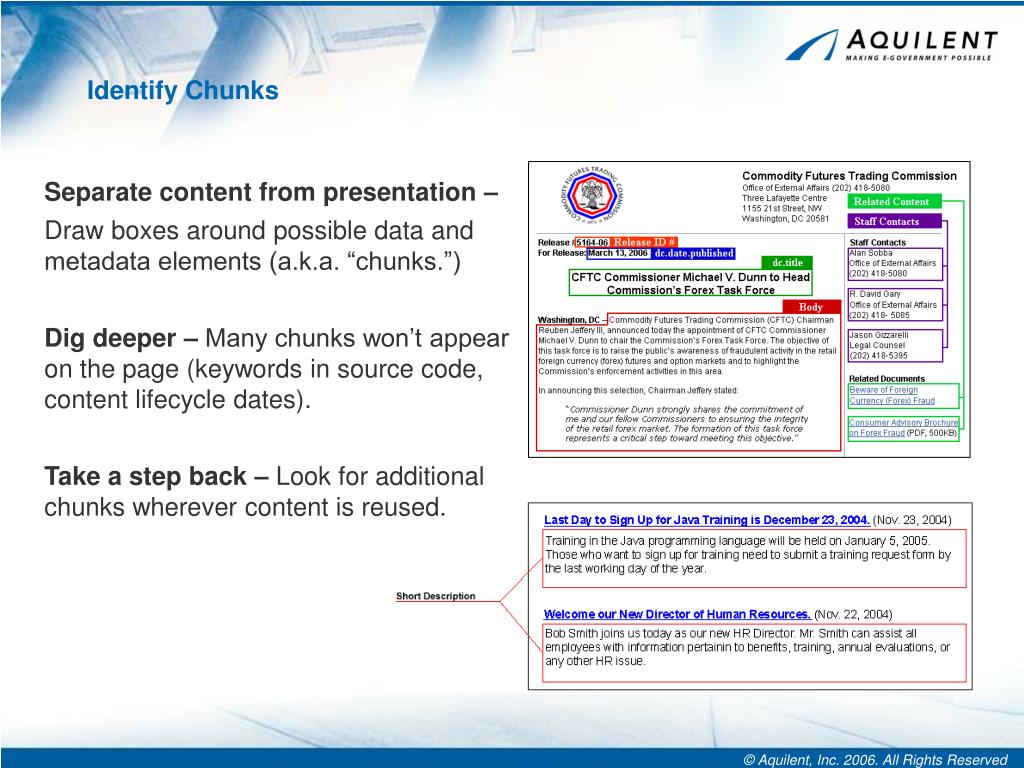Click the italic Commissioner Dunn quotation
This screenshot has width=1024, height=768.
[686, 424]
